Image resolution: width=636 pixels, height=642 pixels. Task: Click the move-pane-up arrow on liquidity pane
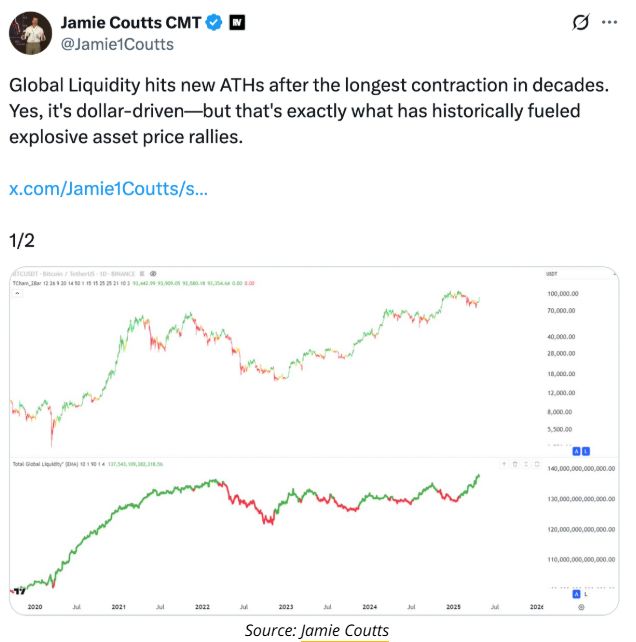pos(503,464)
